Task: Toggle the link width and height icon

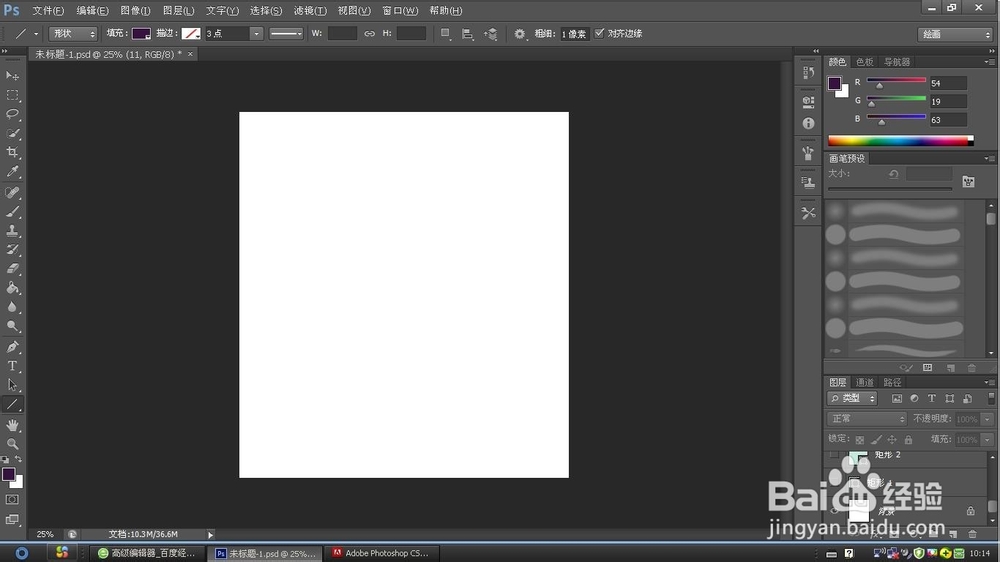Action: pyautogui.click(x=369, y=34)
